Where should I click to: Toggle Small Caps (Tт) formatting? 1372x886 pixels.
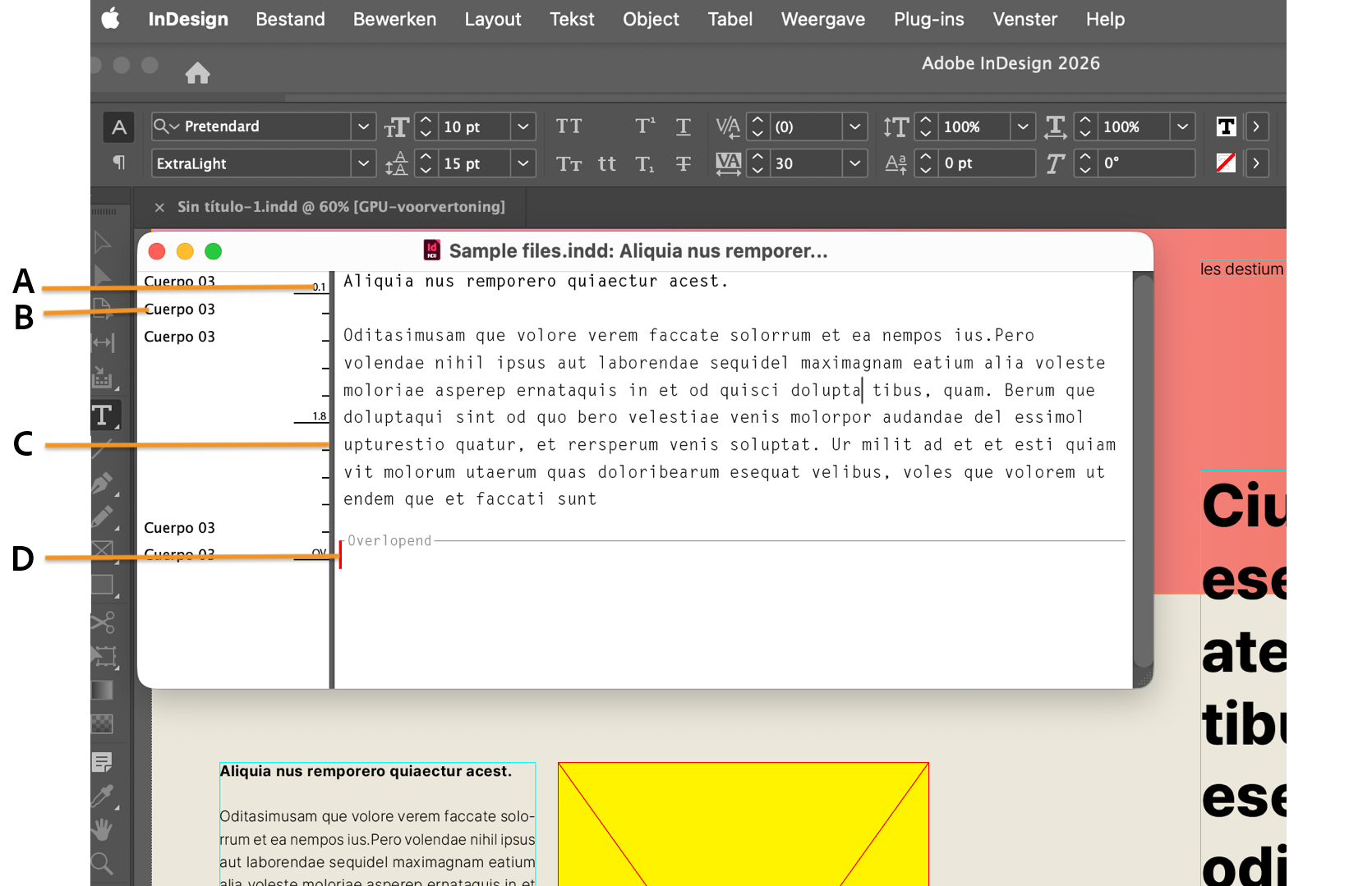pos(569,163)
